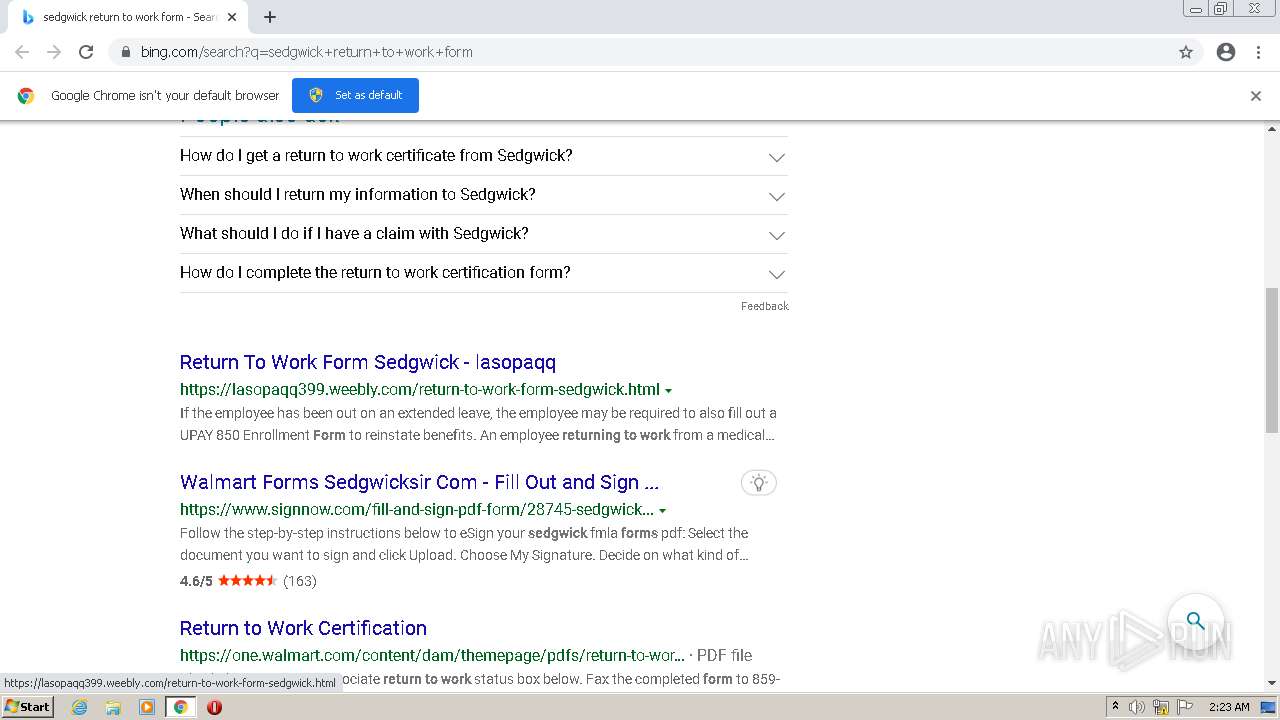Click the floating search magnifier button
The height and width of the screenshot is (720, 1280).
point(1196,621)
